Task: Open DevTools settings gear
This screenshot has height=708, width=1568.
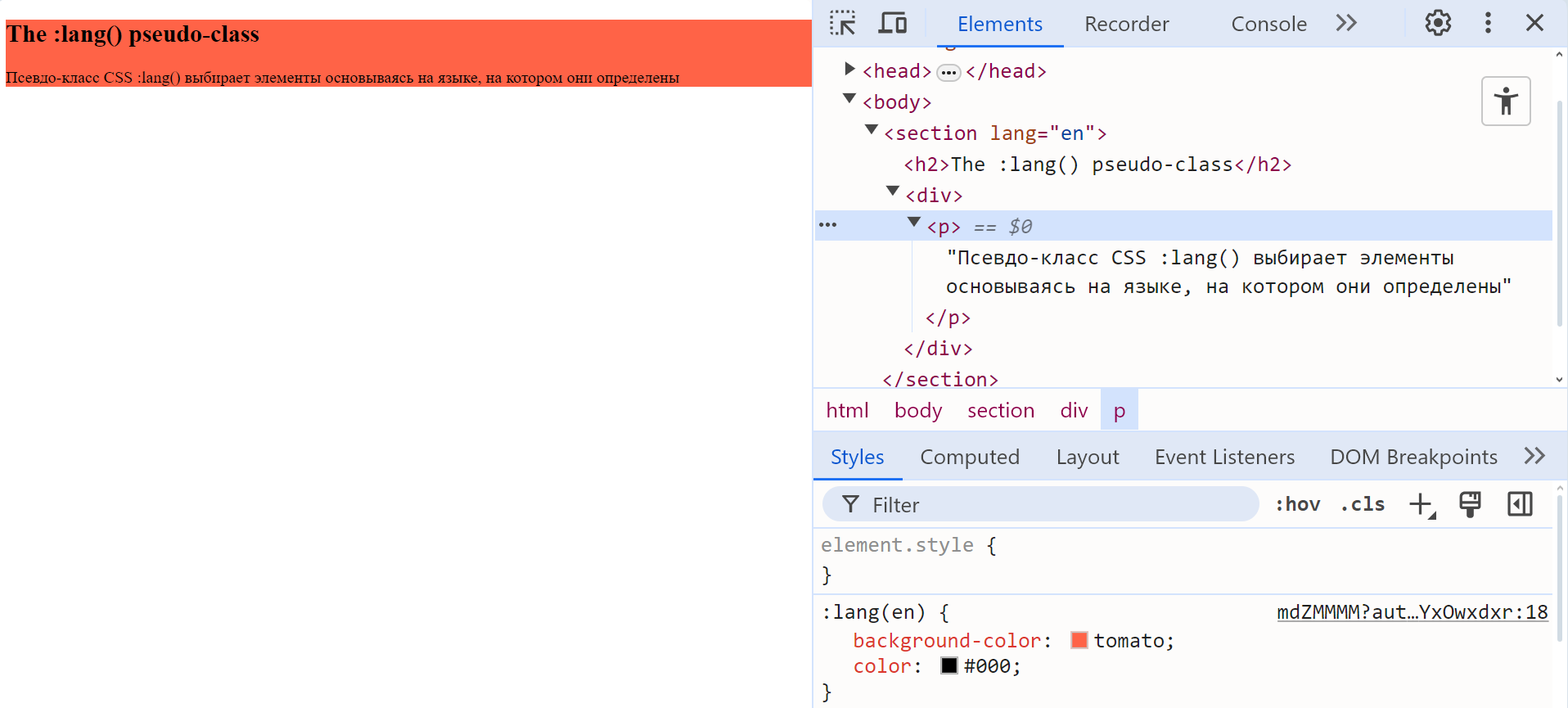Action: [x=1438, y=23]
